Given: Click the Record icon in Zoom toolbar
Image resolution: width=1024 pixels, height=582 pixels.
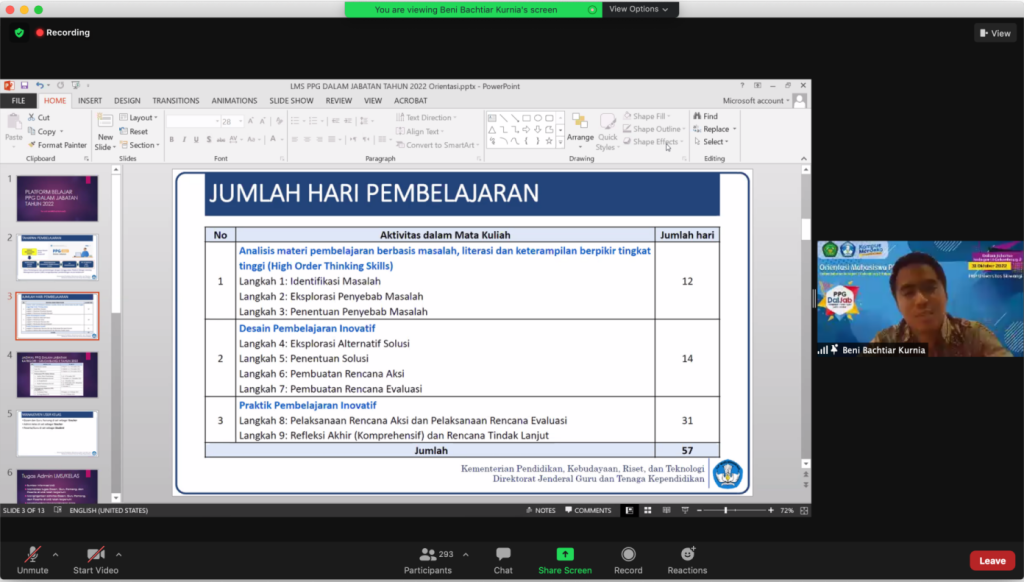Looking at the screenshot, I should coord(628,554).
